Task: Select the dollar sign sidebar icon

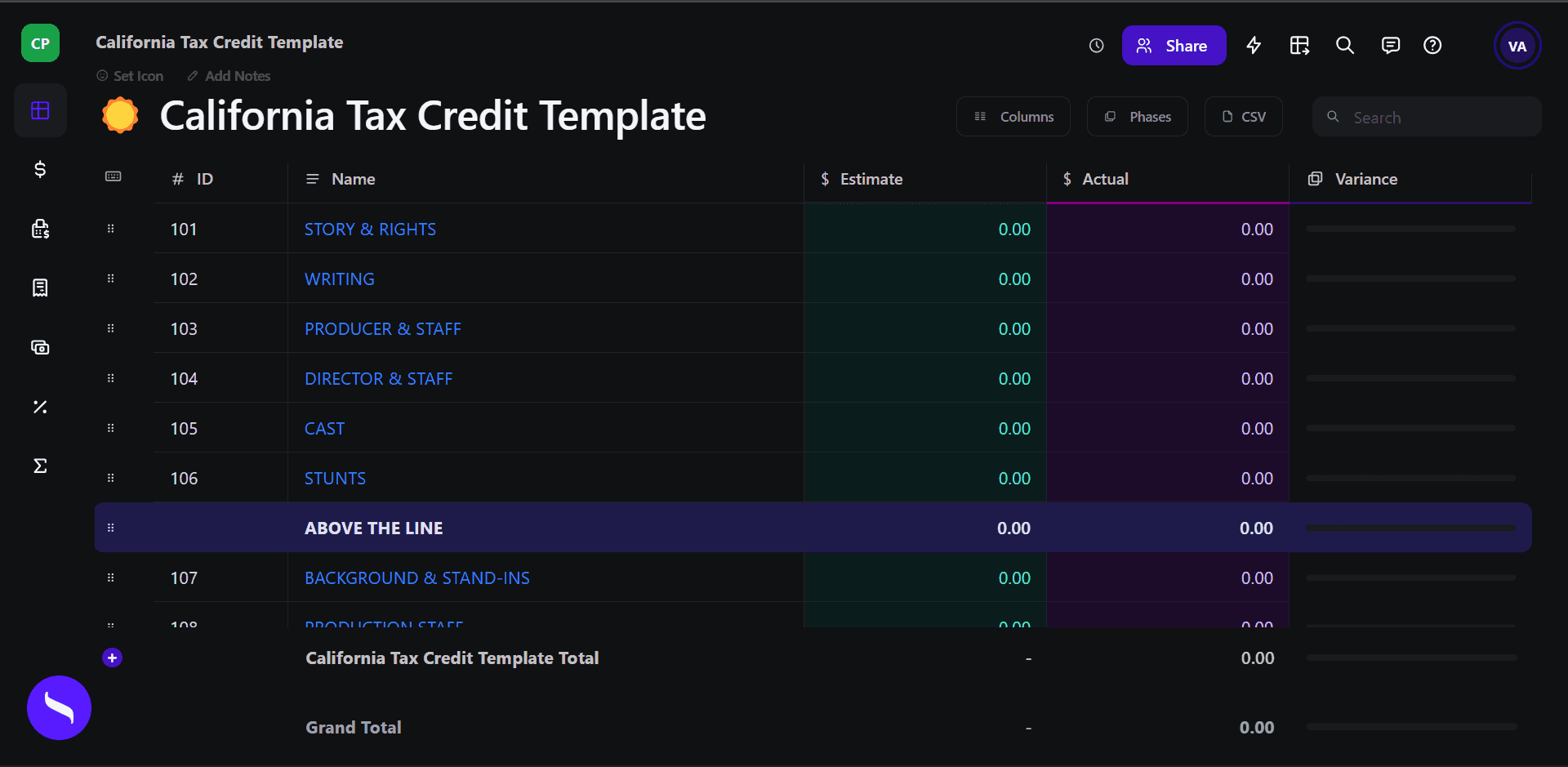Action: [x=40, y=169]
